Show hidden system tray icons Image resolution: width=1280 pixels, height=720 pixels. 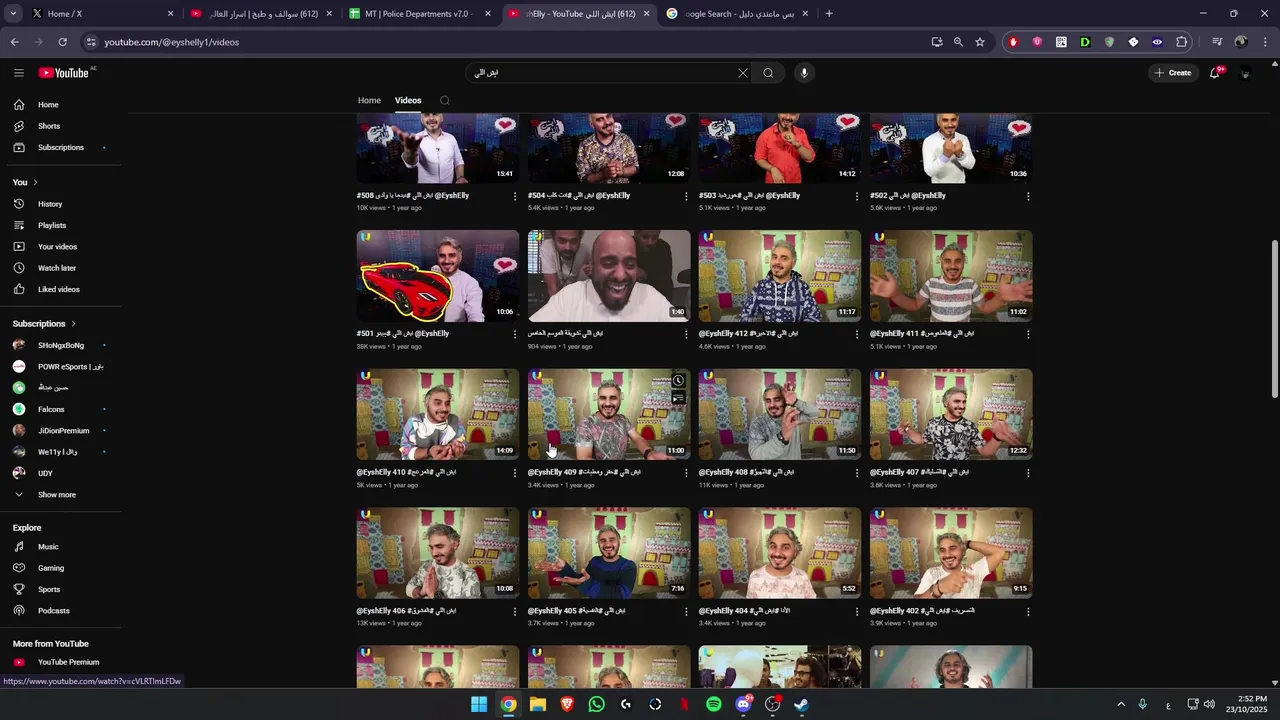click(1121, 704)
